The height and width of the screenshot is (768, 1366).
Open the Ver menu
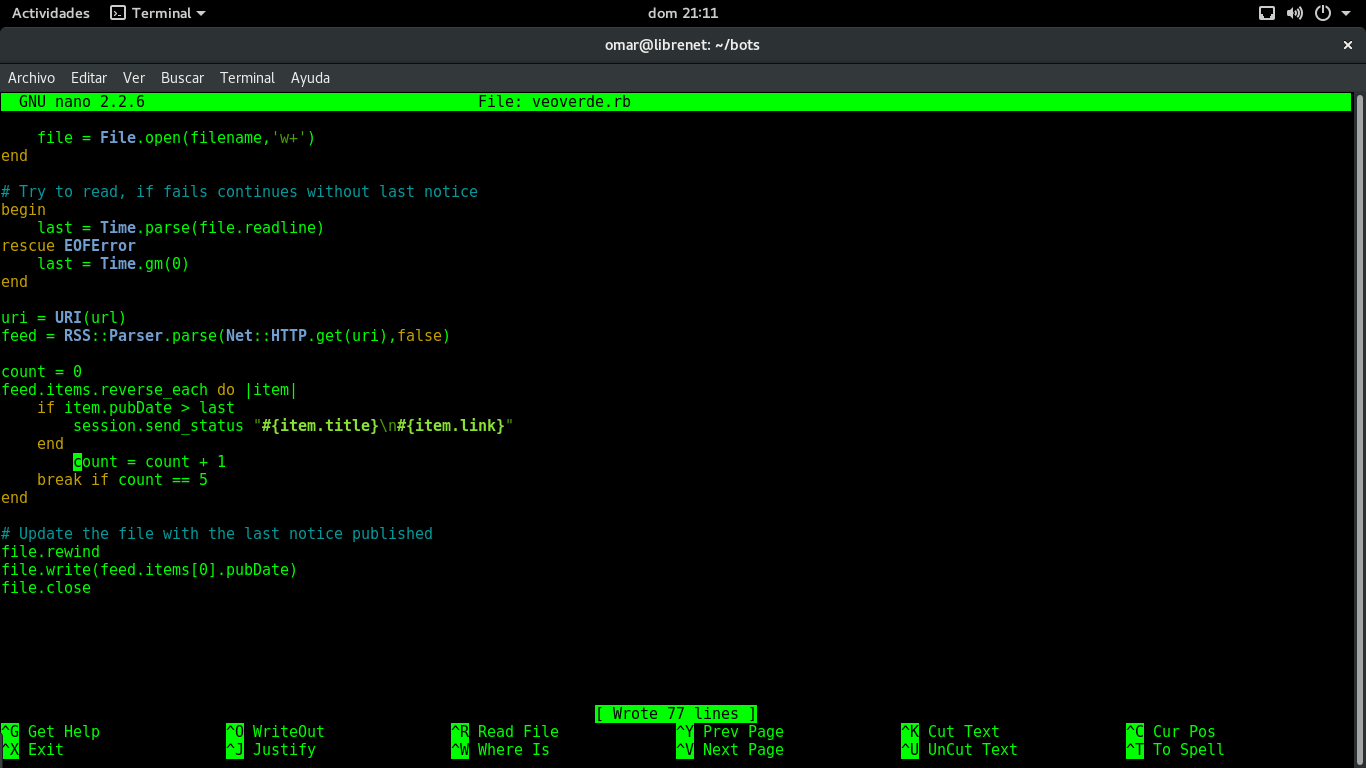pyautogui.click(x=134, y=78)
